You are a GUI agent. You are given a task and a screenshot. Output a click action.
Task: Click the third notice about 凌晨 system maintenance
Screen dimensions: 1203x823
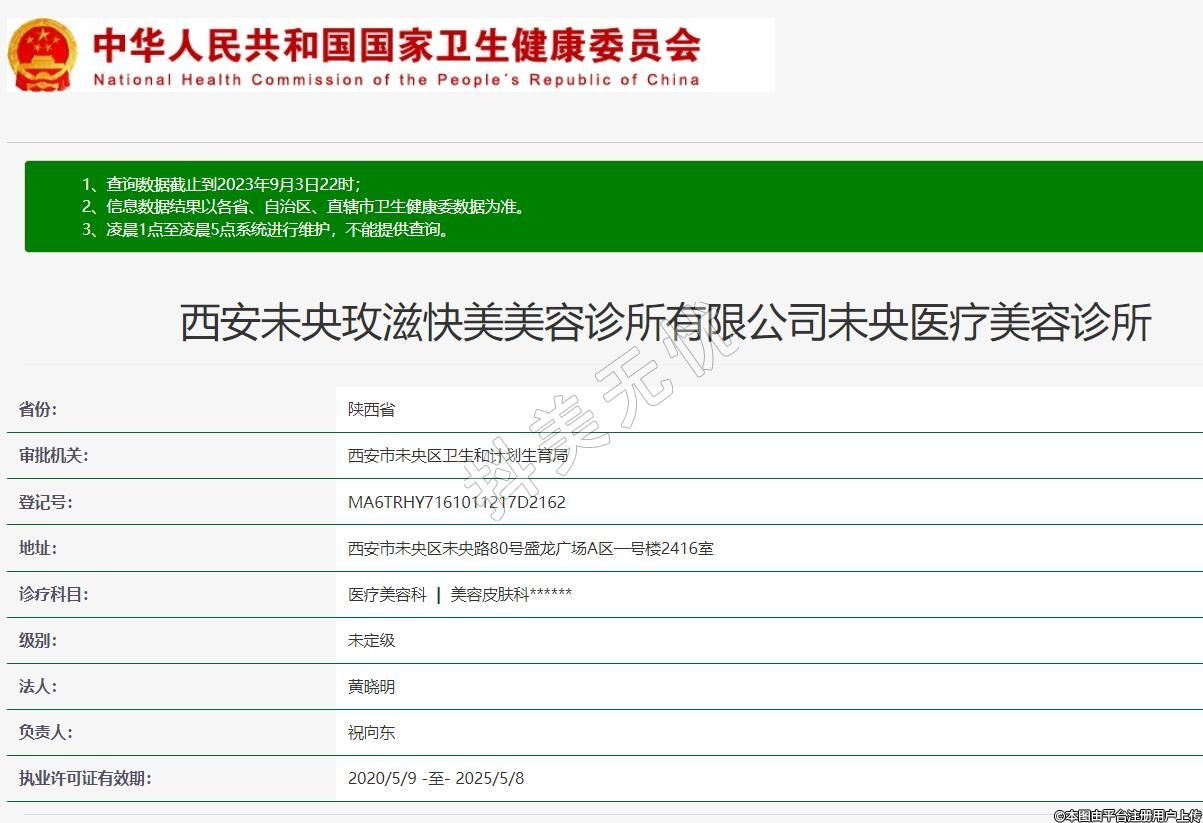coord(278,230)
